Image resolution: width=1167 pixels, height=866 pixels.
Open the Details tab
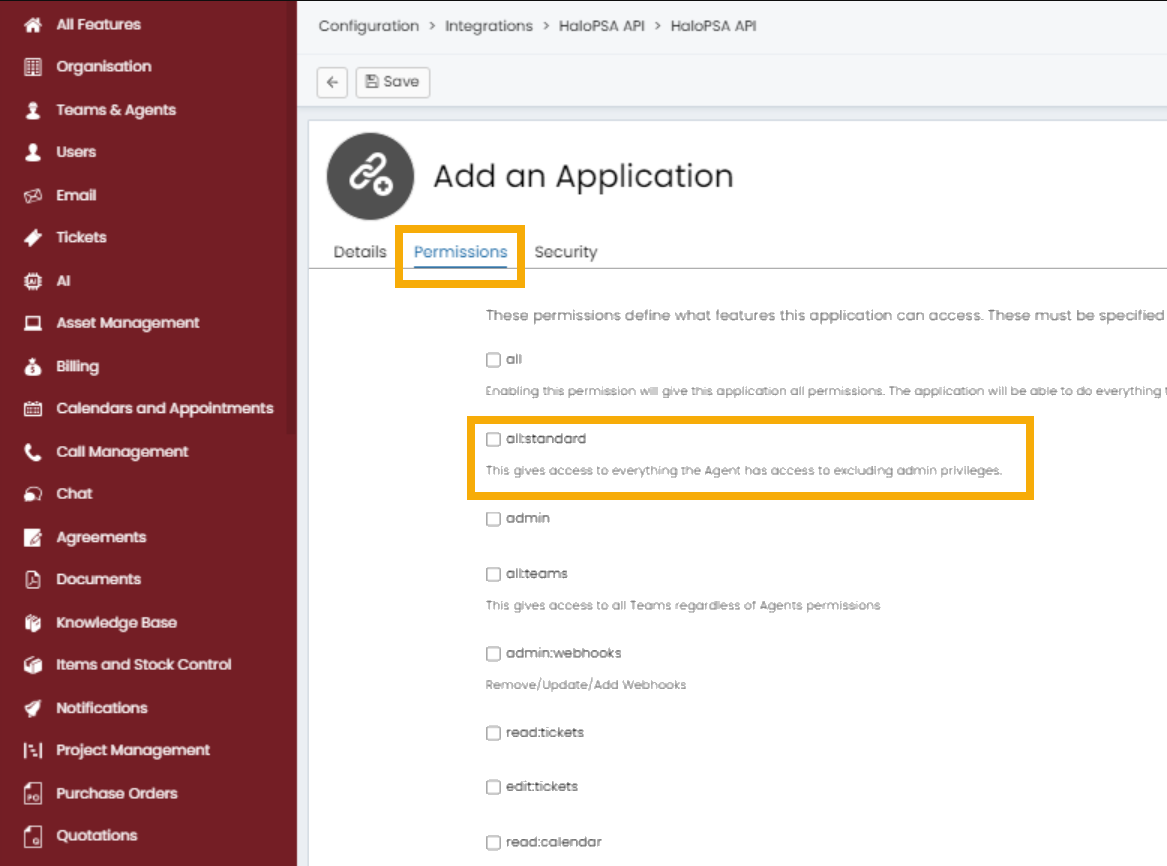pyautogui.click(x=360, y=252)
